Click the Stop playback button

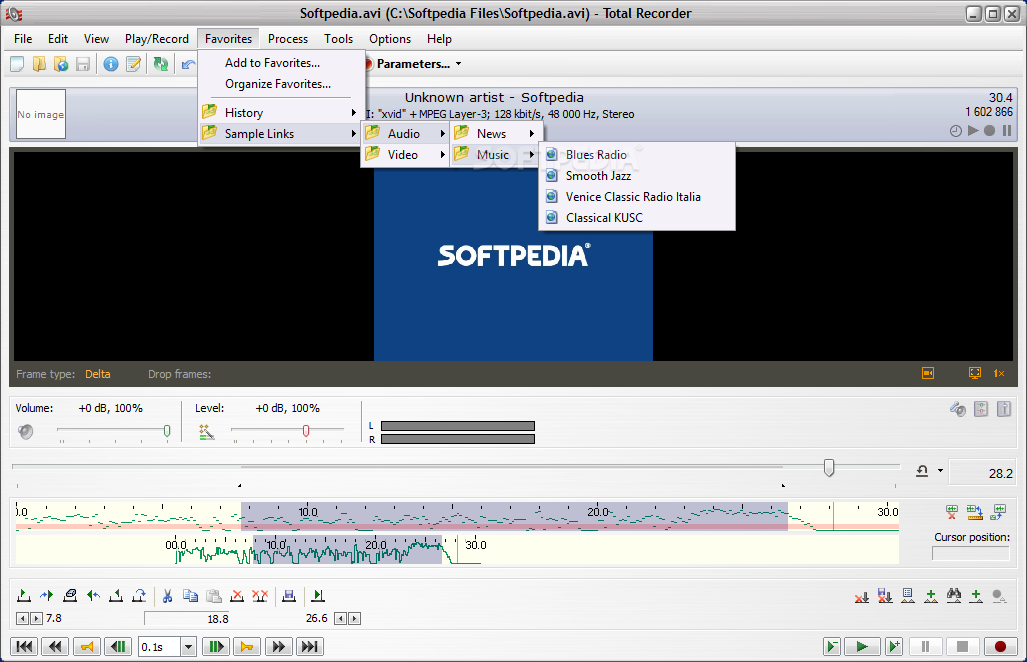click(x=962, y=647)
